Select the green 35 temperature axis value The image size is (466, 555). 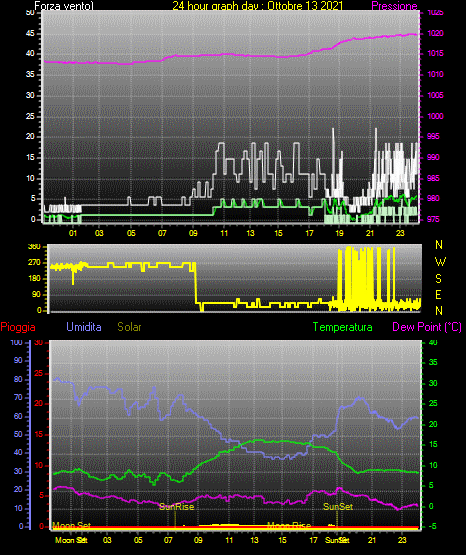pos(433,362)
